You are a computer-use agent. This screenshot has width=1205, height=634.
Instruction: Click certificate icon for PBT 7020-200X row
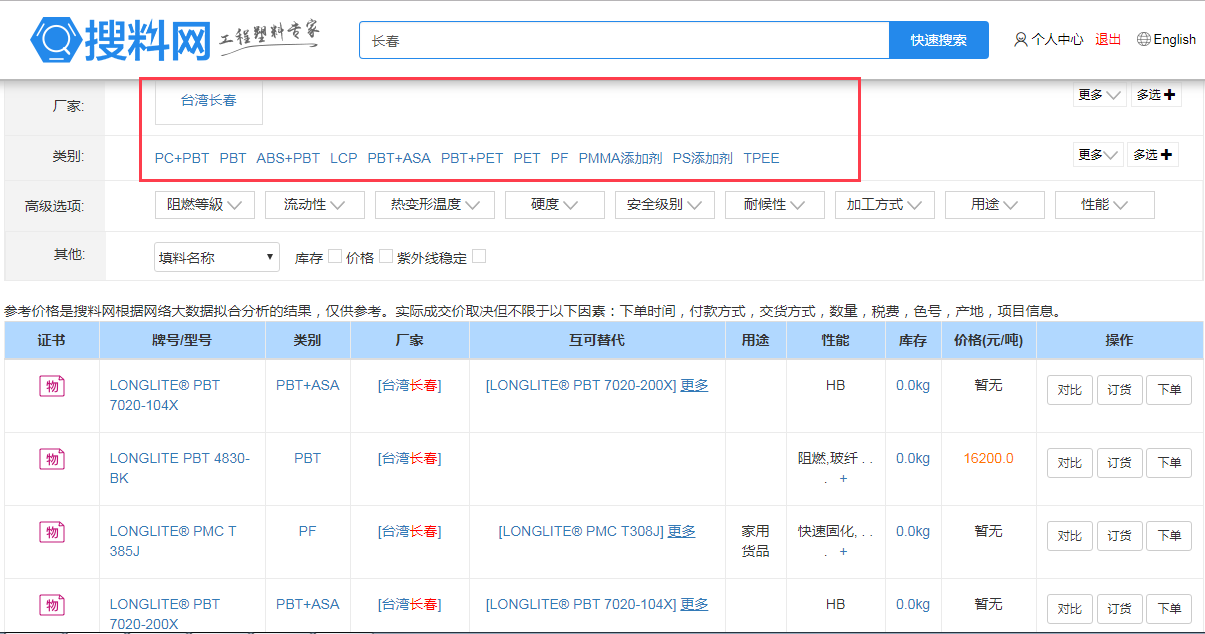(x=52, y=605)
